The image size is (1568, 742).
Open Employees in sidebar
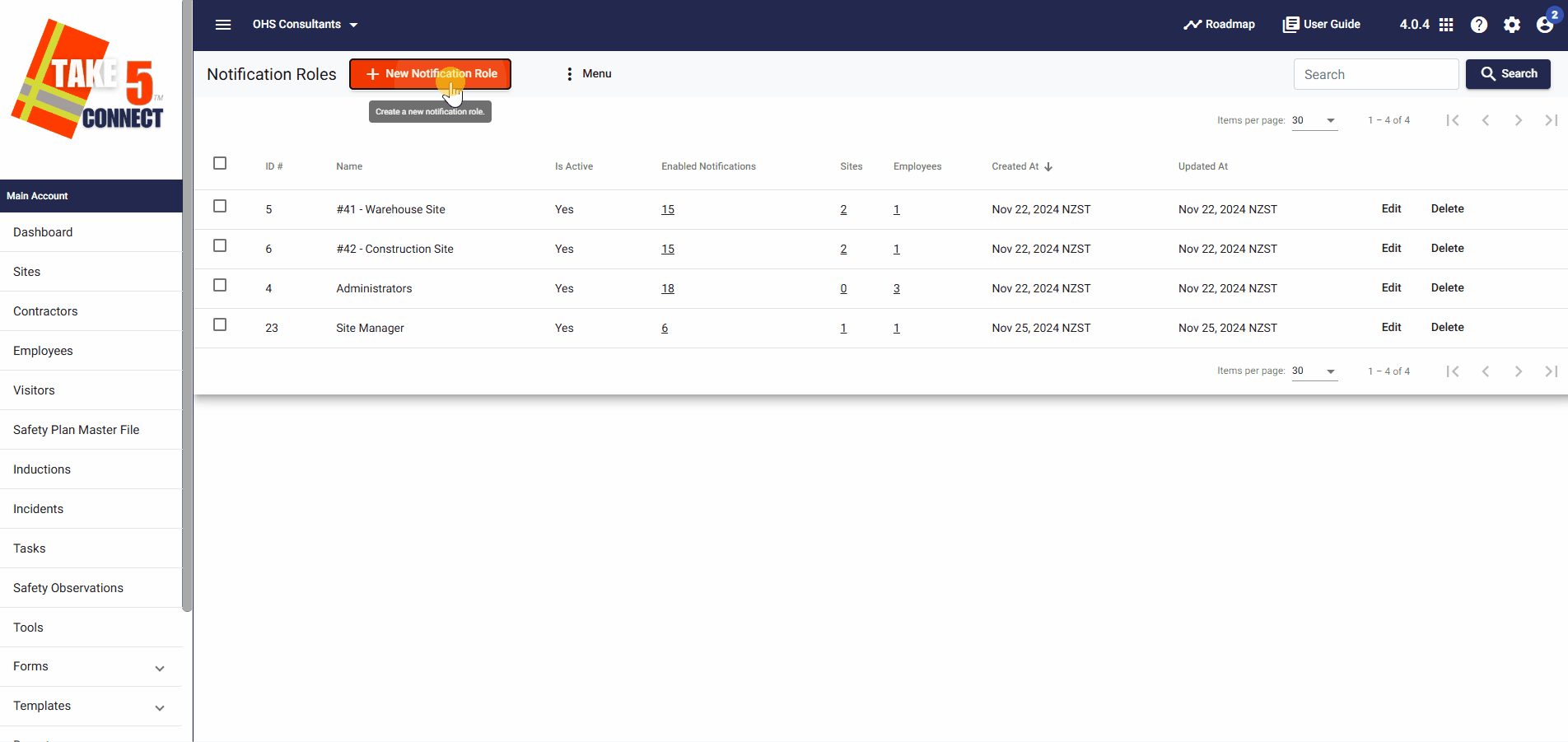point(91,351)
